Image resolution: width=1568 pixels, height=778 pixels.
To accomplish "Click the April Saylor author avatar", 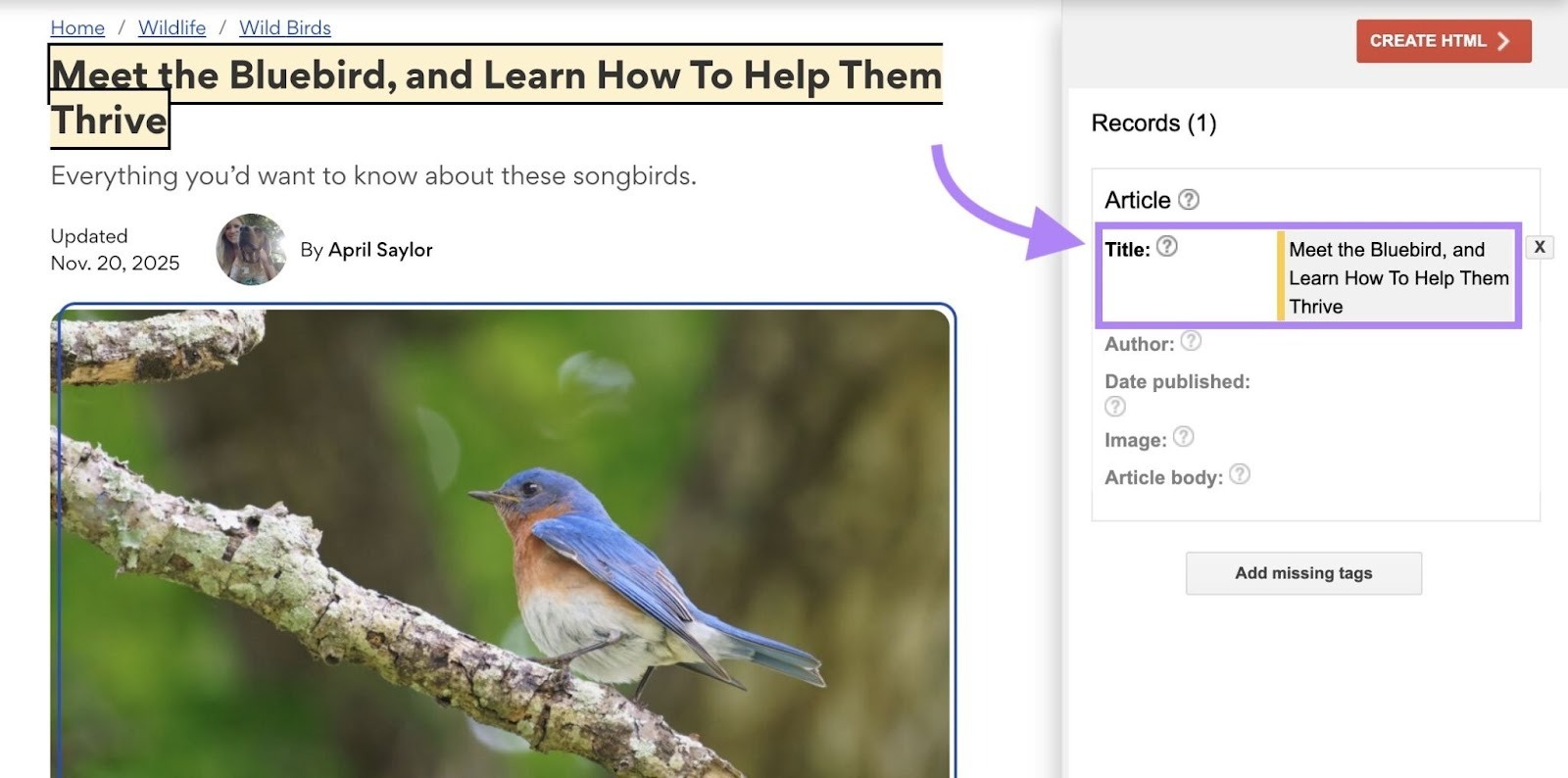I will point(251,250).
